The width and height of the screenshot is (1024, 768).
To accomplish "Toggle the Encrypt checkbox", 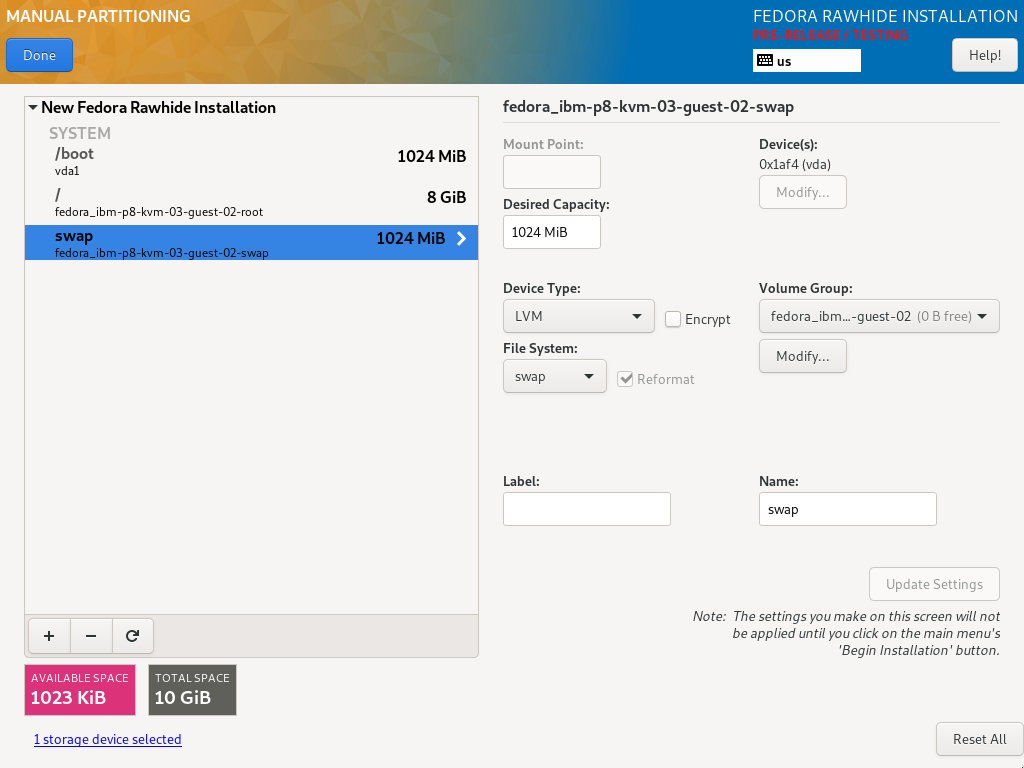I will [x=673, y=319].
